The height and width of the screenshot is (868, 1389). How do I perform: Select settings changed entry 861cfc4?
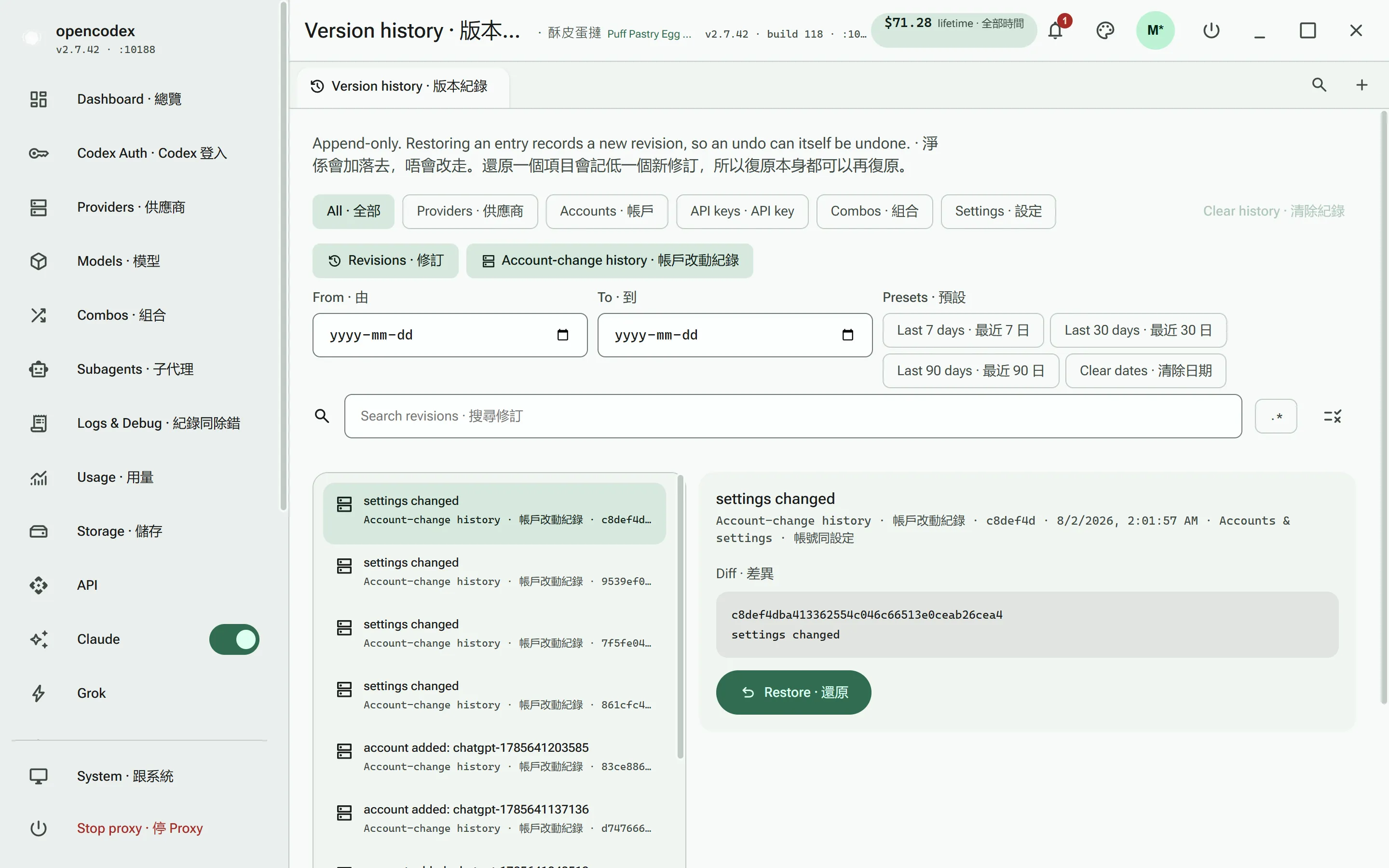494,698
